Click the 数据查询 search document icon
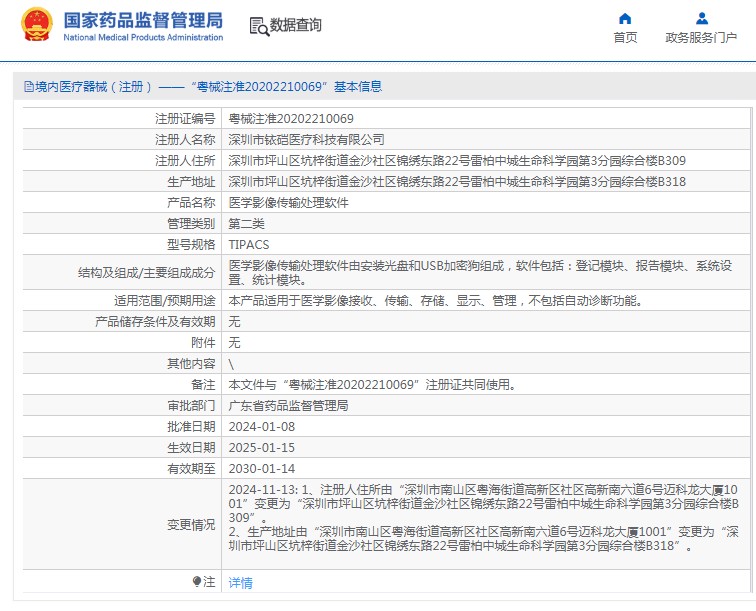Image resolution: width=756 pixels, height=611 pixels. click(x=259, y=26)
